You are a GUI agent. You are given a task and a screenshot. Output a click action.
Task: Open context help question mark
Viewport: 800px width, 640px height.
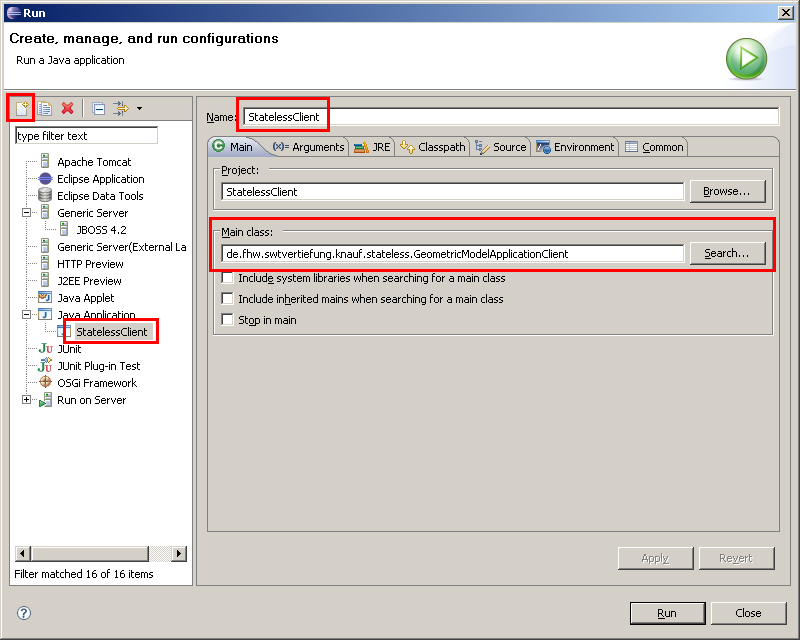point(24,613)
